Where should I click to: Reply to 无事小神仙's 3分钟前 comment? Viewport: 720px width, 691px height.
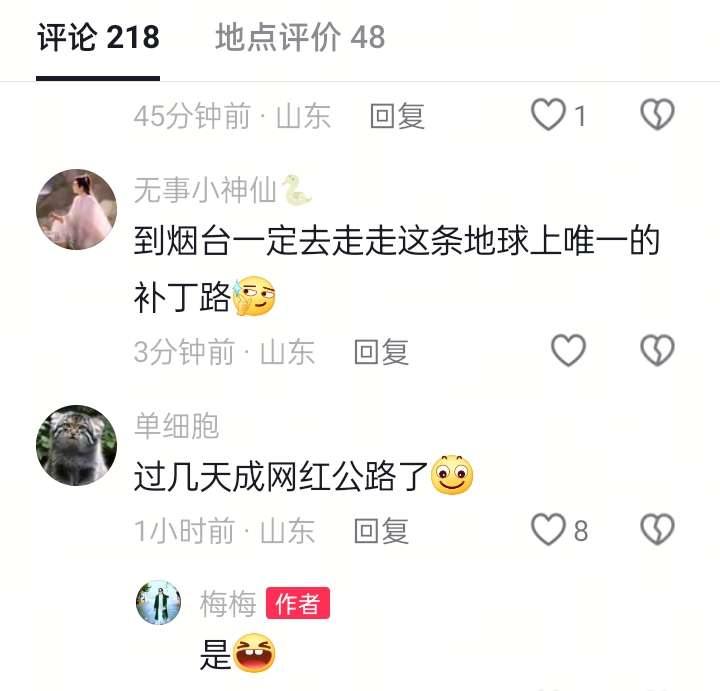[381, 352]
